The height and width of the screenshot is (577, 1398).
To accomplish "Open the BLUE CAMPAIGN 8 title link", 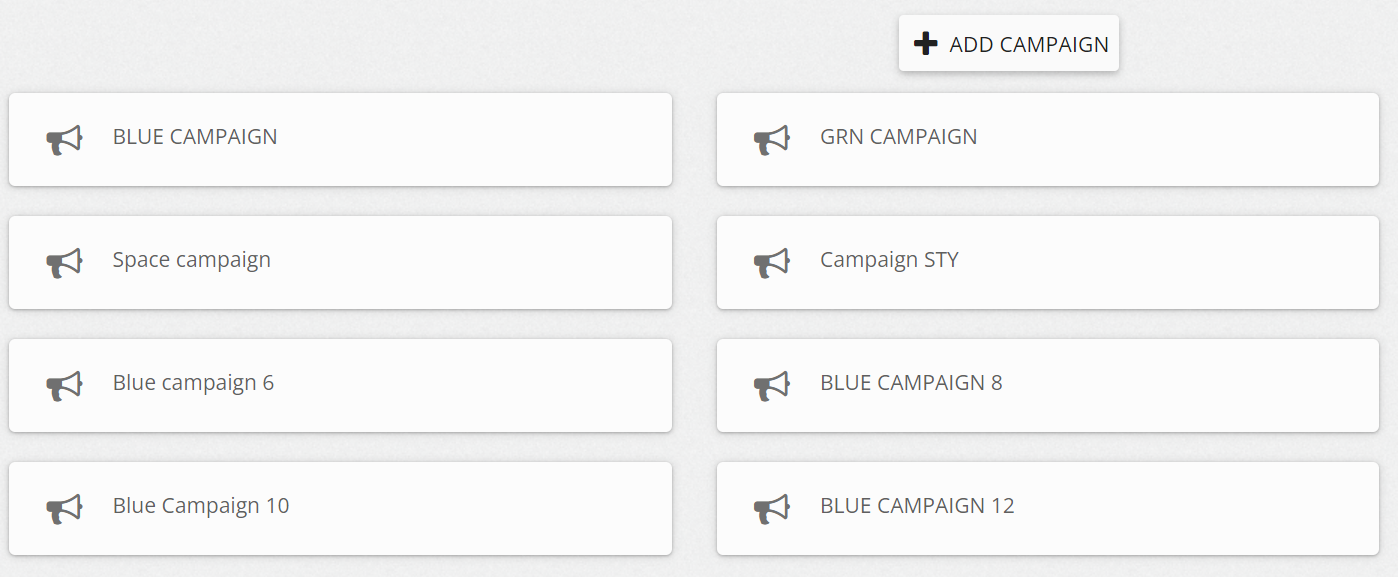I will coord(911,383).
